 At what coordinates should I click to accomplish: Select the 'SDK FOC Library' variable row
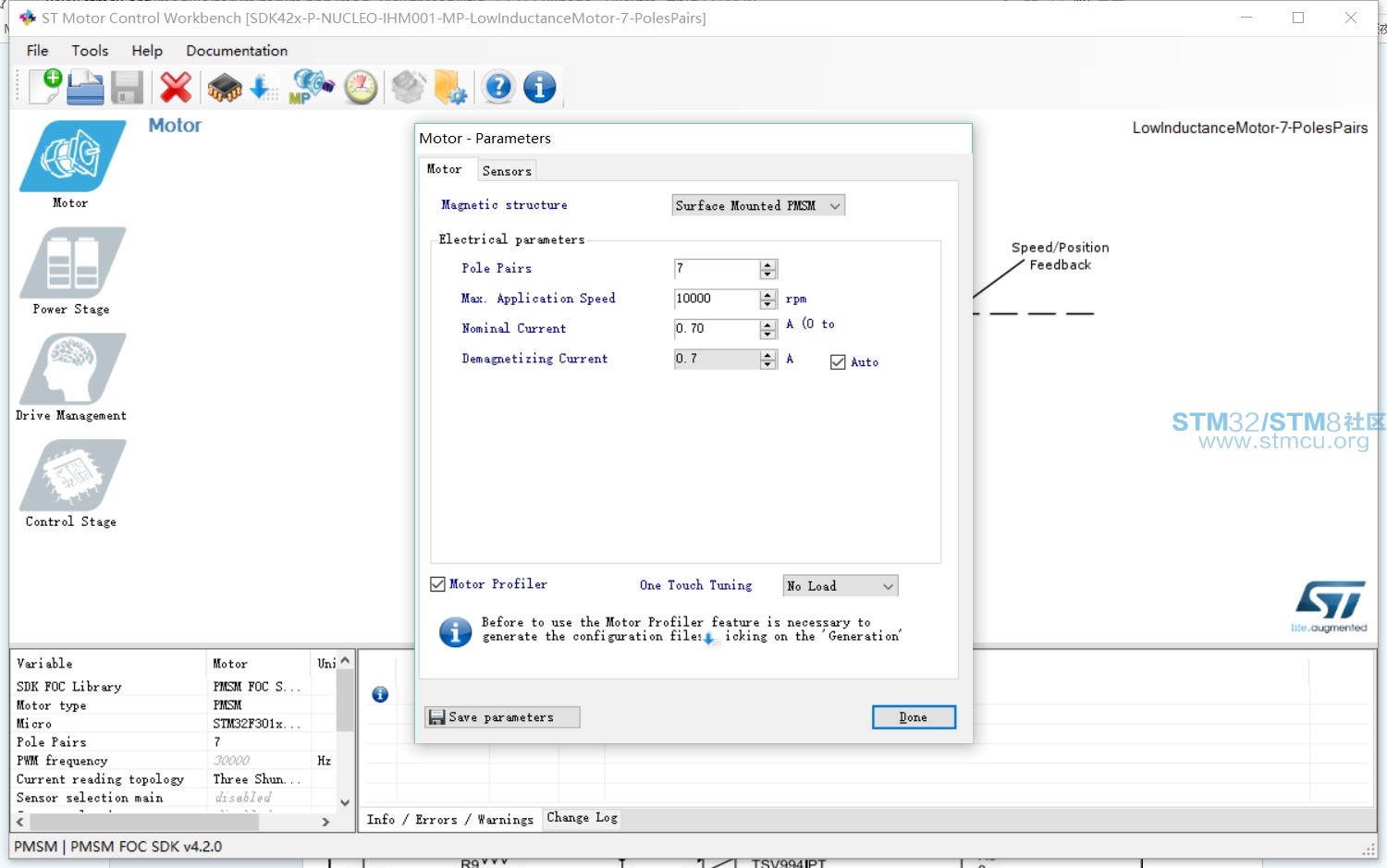(174, 687)
